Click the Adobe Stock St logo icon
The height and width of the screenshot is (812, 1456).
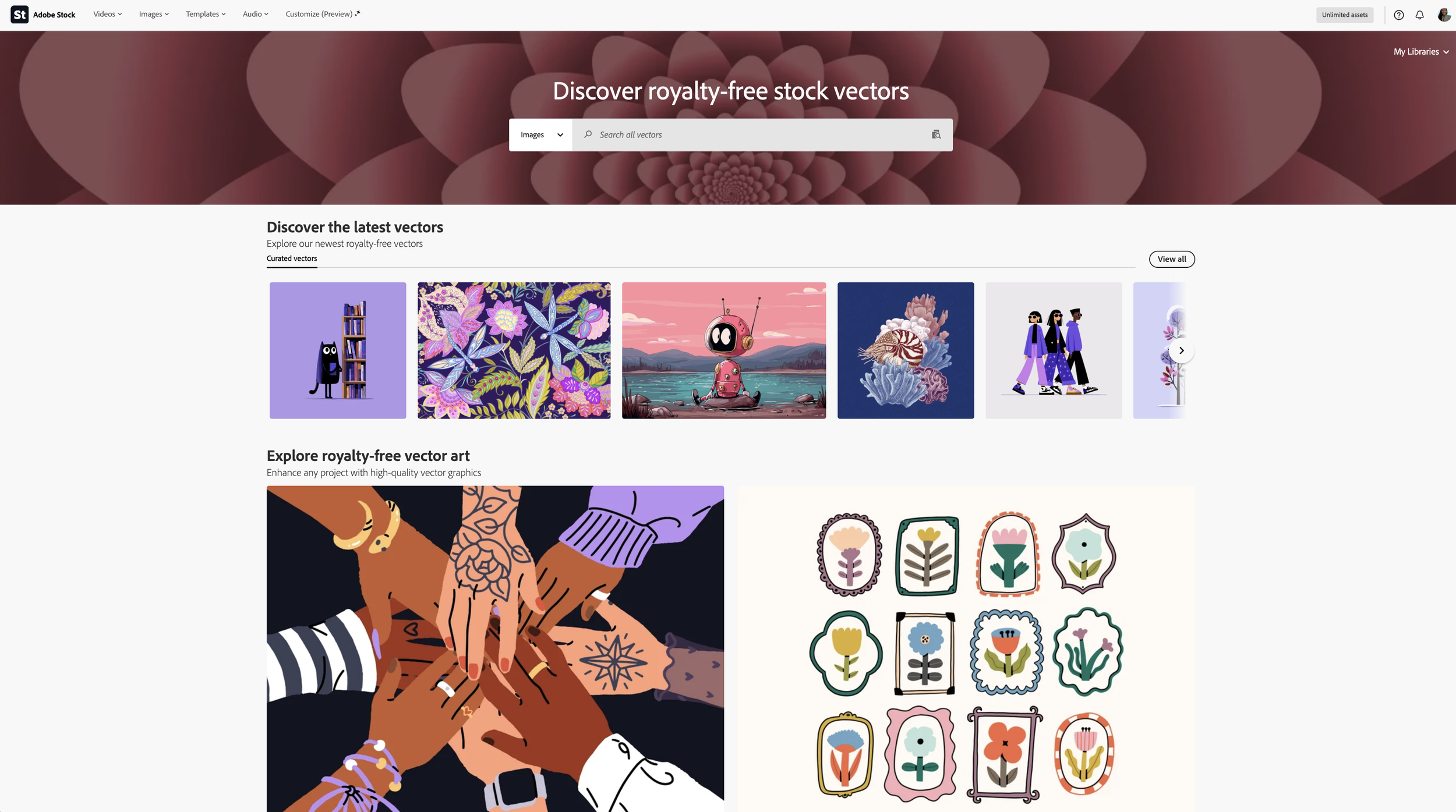tap(19, 15)
